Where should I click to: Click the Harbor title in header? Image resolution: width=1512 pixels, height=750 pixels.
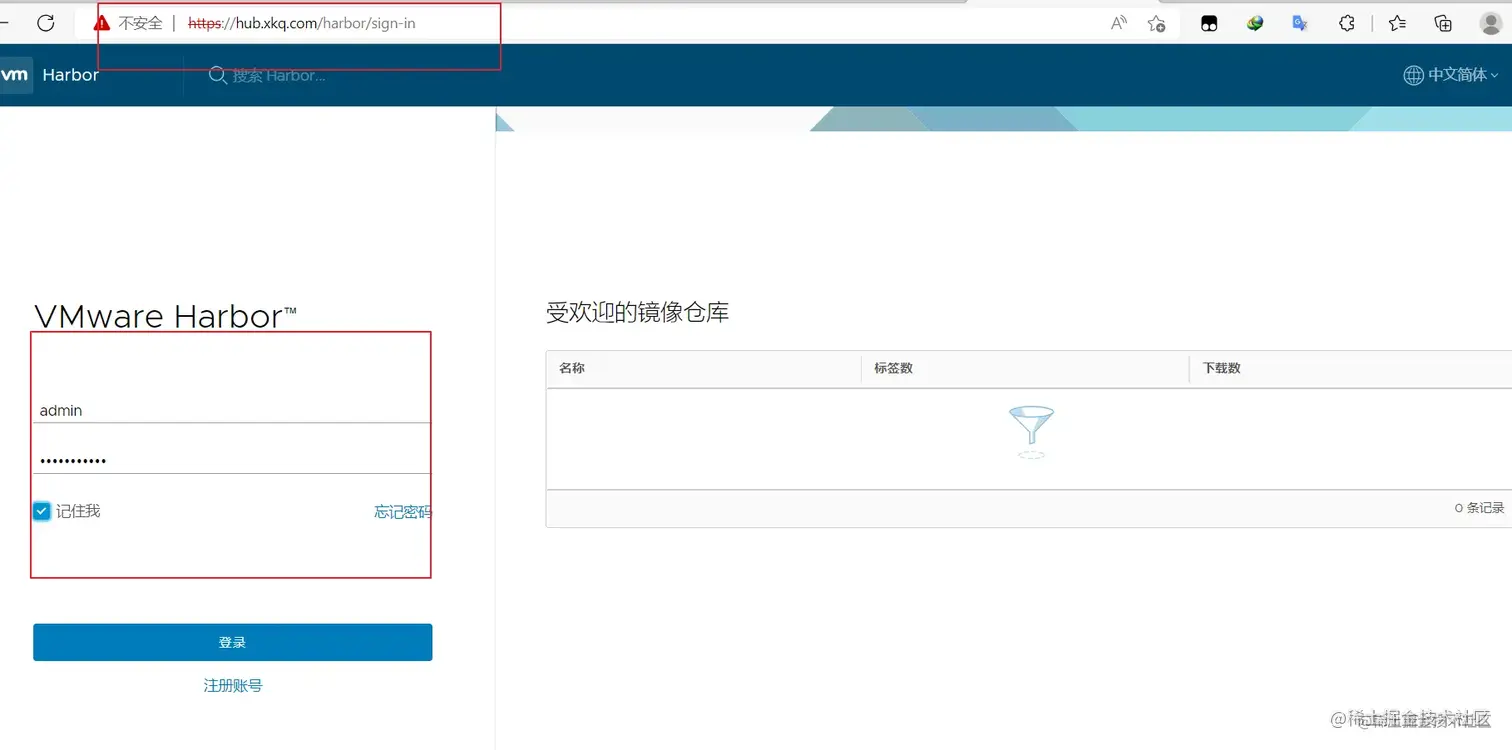[x=70, y=75]
